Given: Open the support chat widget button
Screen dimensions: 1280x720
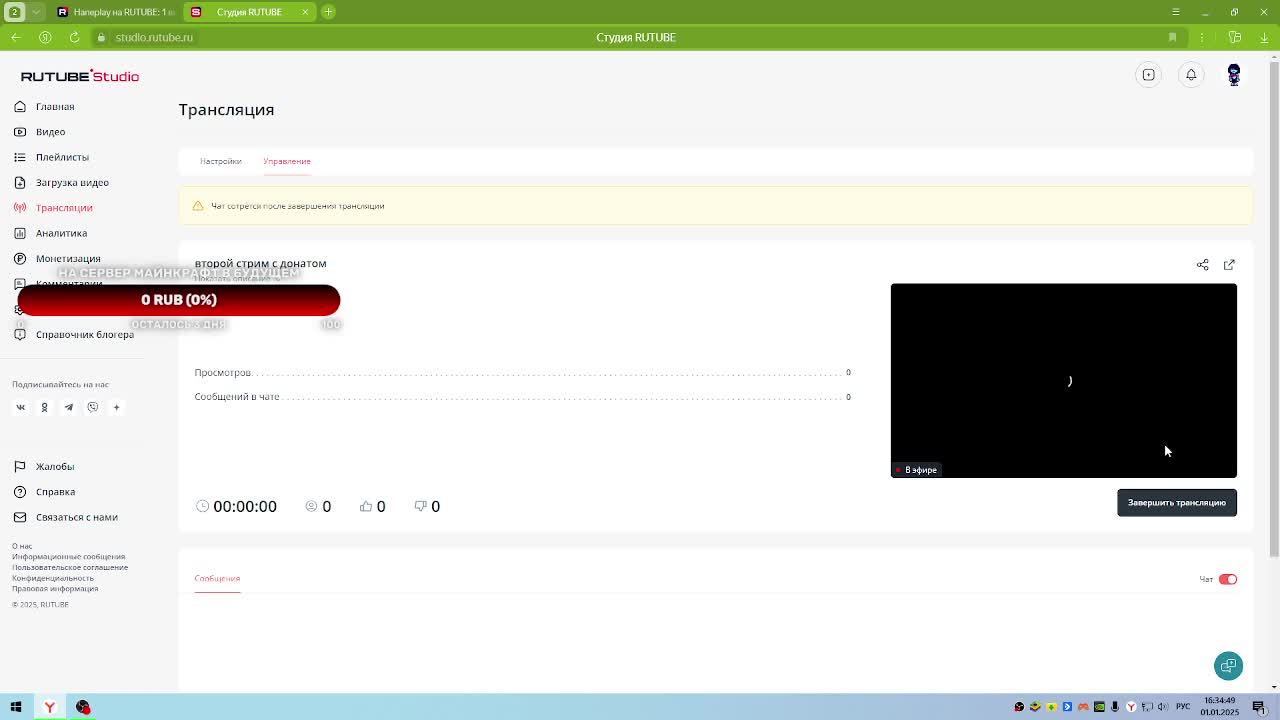Looking at the screenshot, I should [x=1228, y=665].
